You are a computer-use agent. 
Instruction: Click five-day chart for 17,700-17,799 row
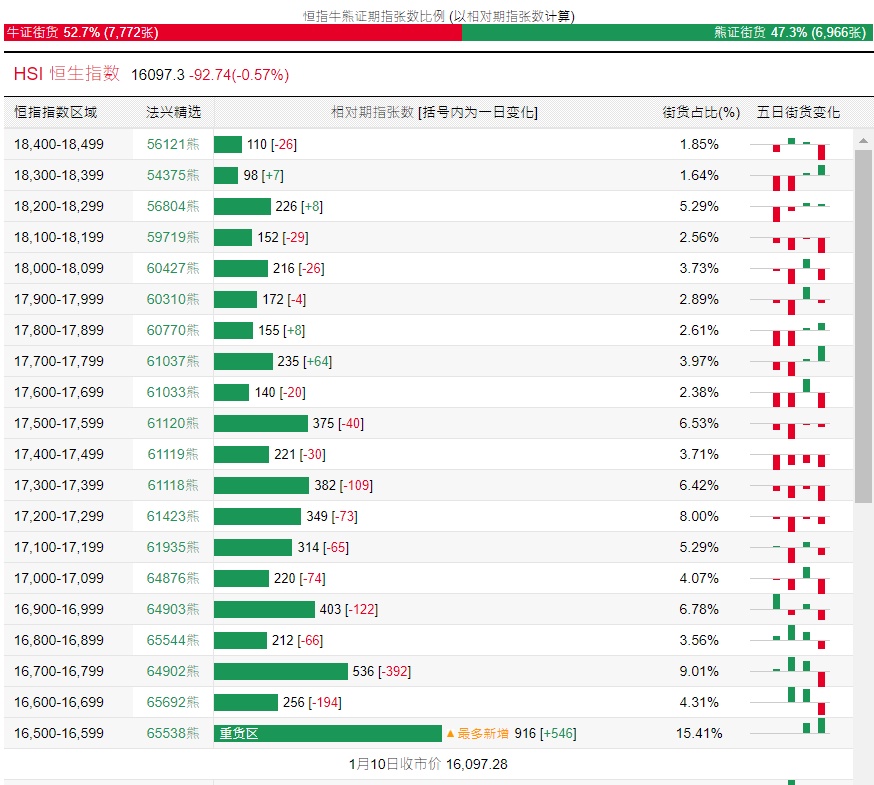click(x=790, y=361)
